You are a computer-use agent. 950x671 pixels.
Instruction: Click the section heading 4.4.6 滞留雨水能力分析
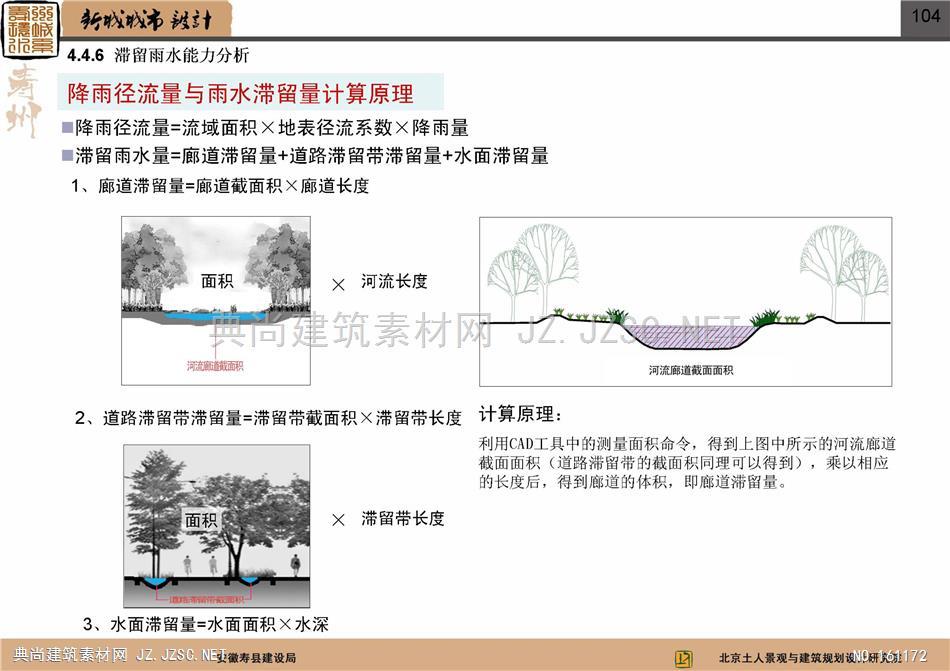[x=158, y=55]
